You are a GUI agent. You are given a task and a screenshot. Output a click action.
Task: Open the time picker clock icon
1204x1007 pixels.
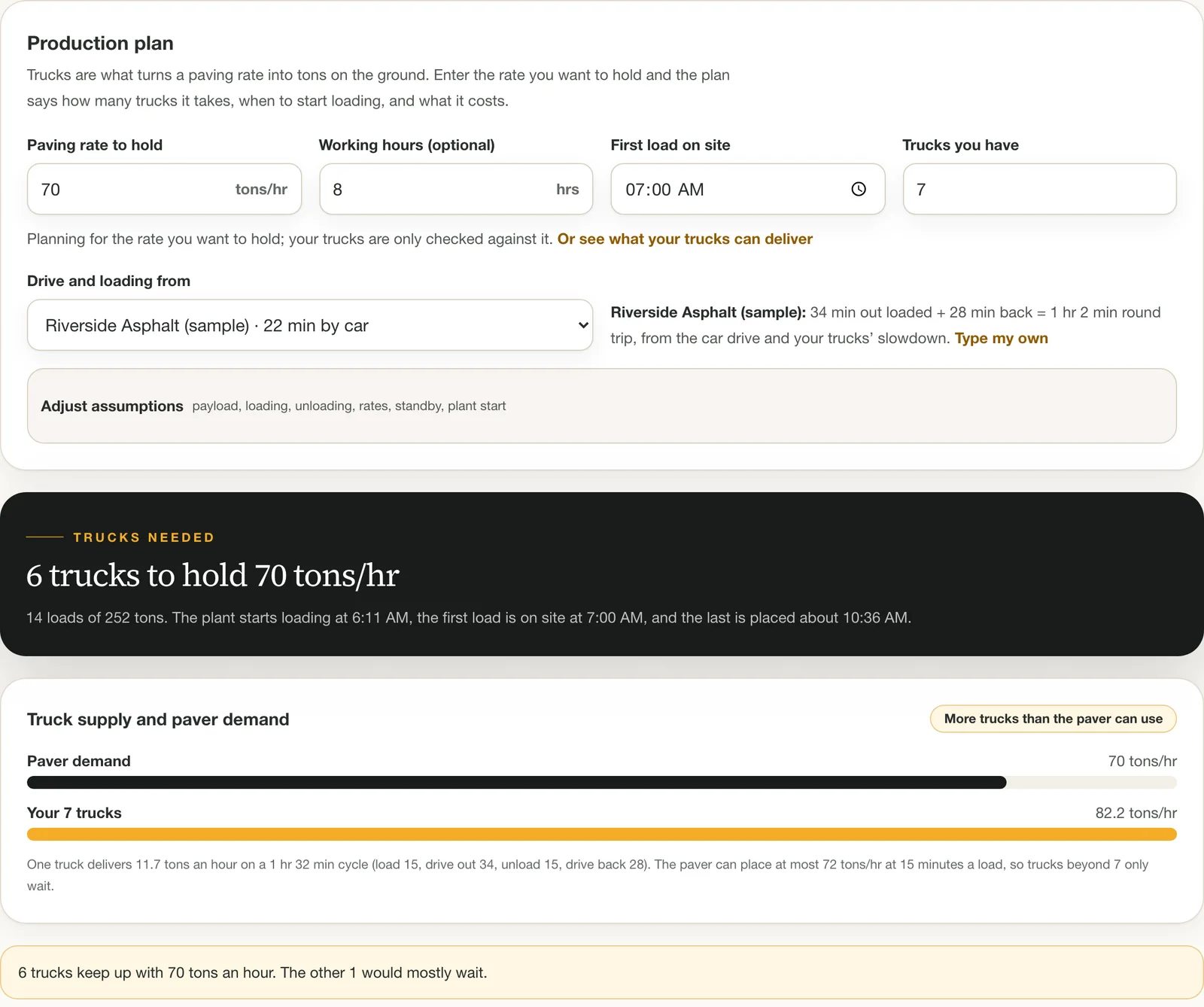click(x=859, y=189)
